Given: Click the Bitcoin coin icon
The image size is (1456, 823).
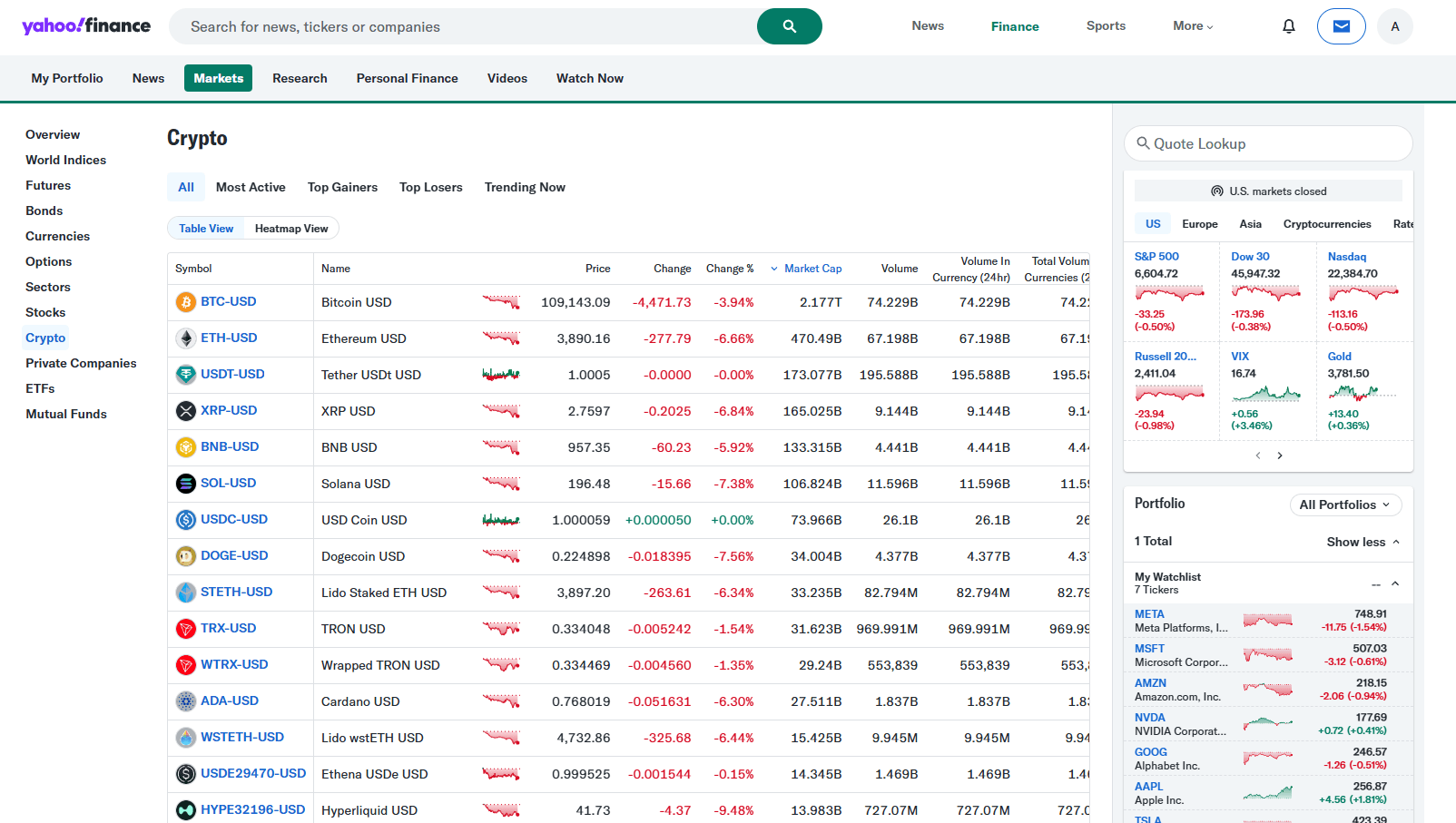Looking at the screenshot, I should pyautogui.click(x=186, y=302).
